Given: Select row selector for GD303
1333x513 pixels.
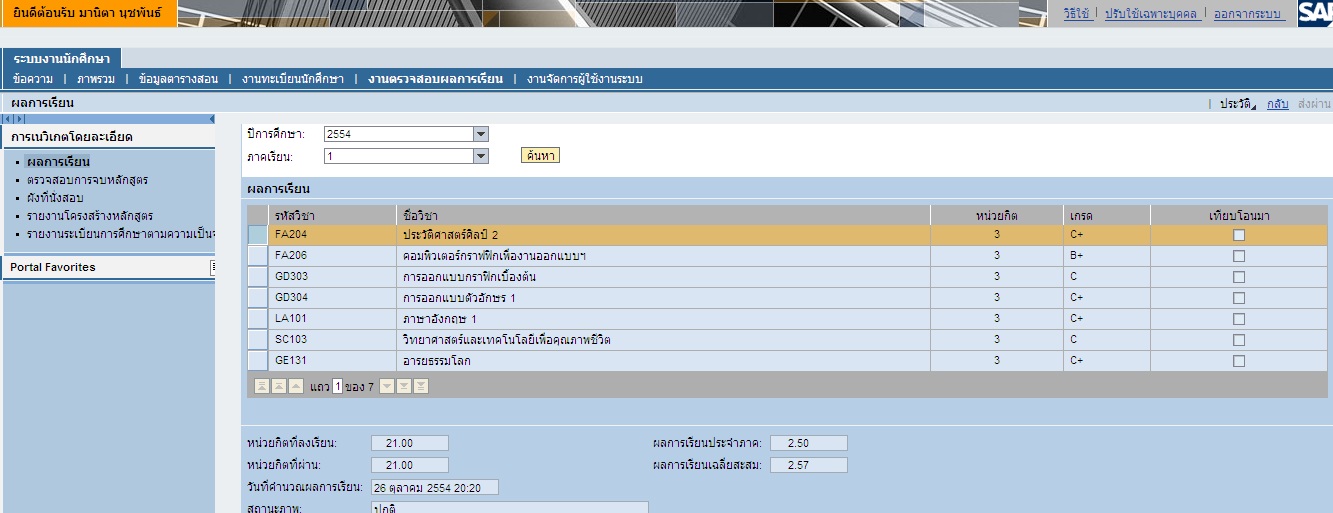Looking at the screenshot, I should 258,277.
